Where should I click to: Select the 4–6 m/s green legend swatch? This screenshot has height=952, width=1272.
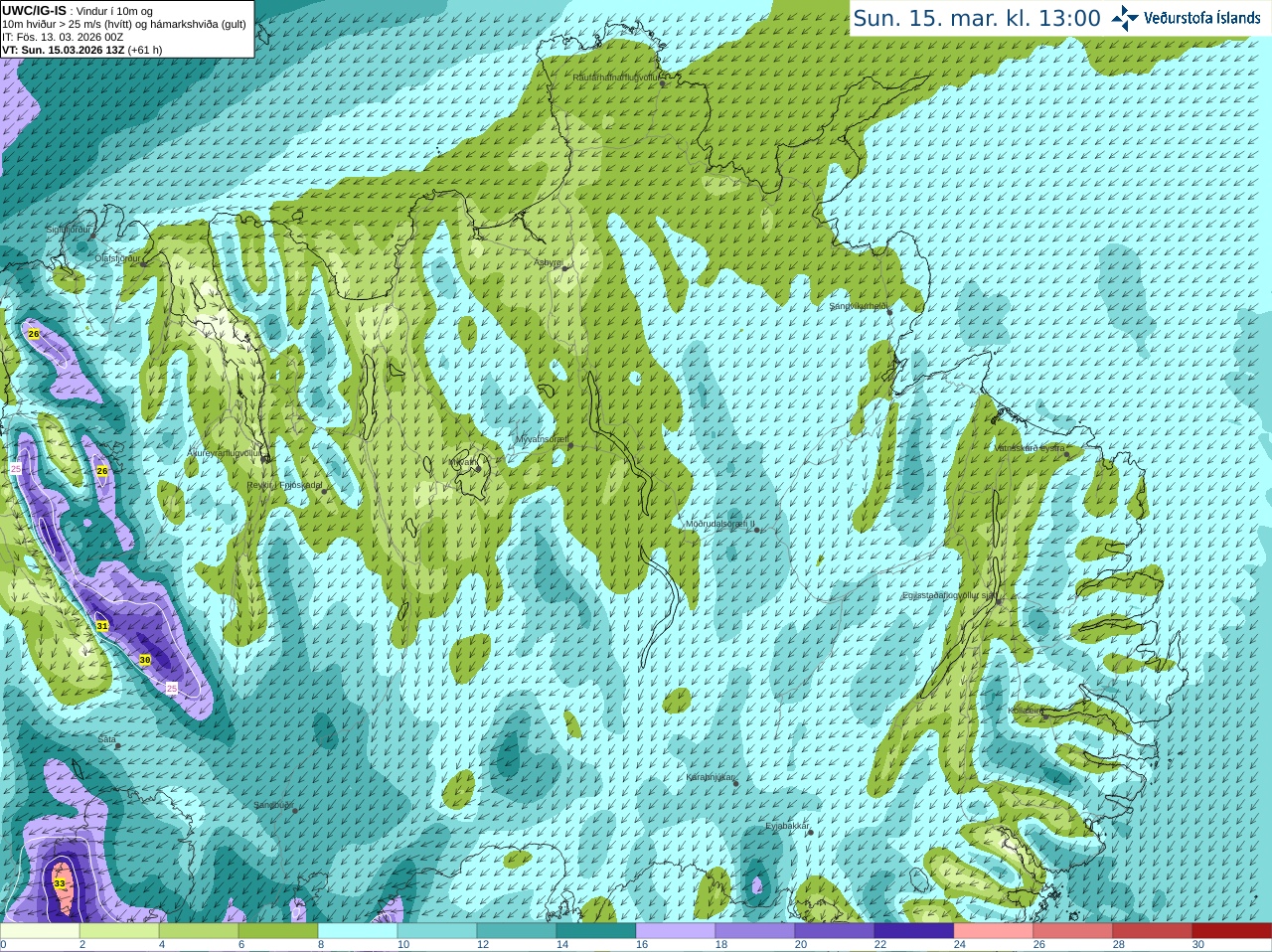[199, 931]
